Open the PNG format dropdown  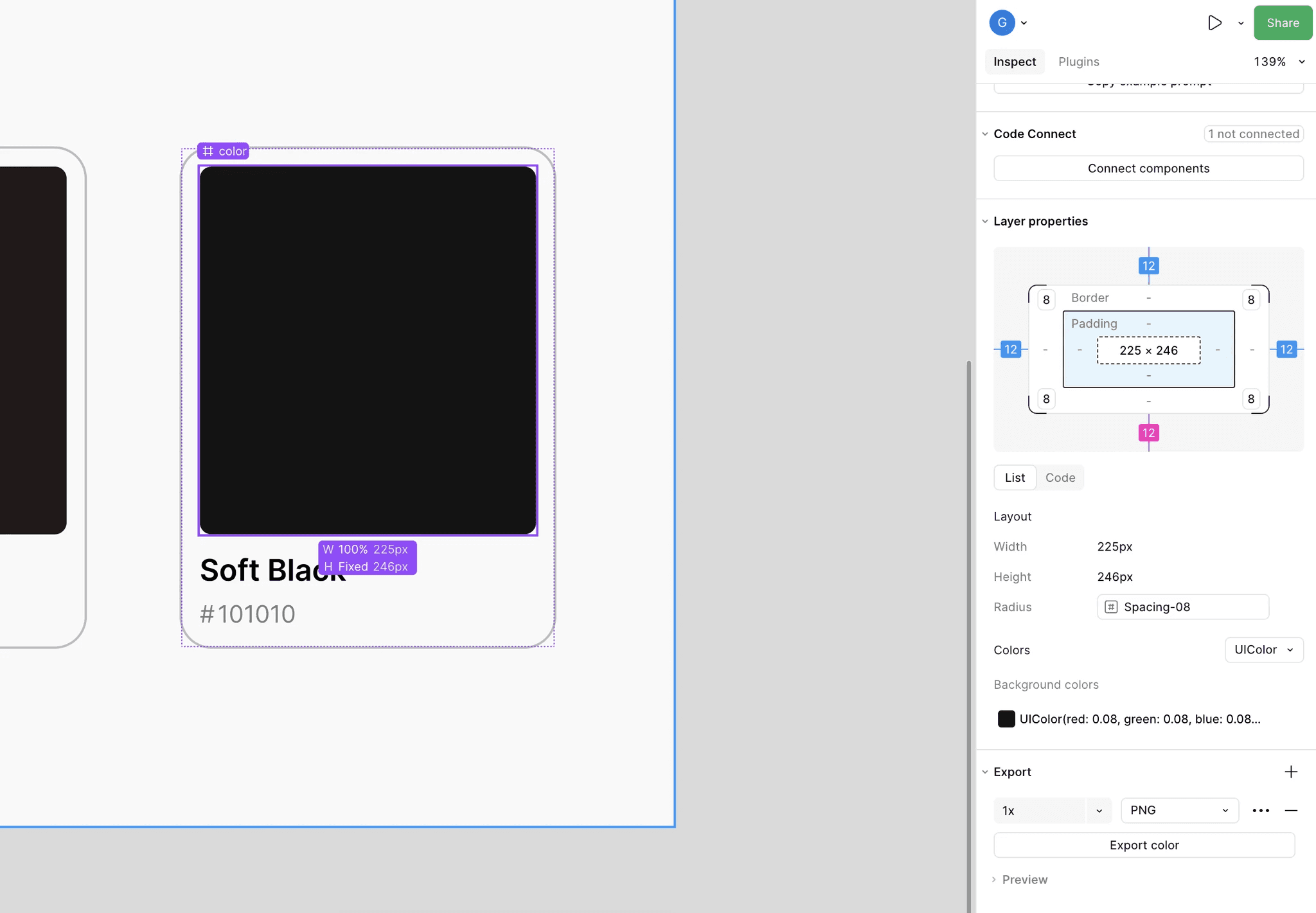click(1179, 810)
